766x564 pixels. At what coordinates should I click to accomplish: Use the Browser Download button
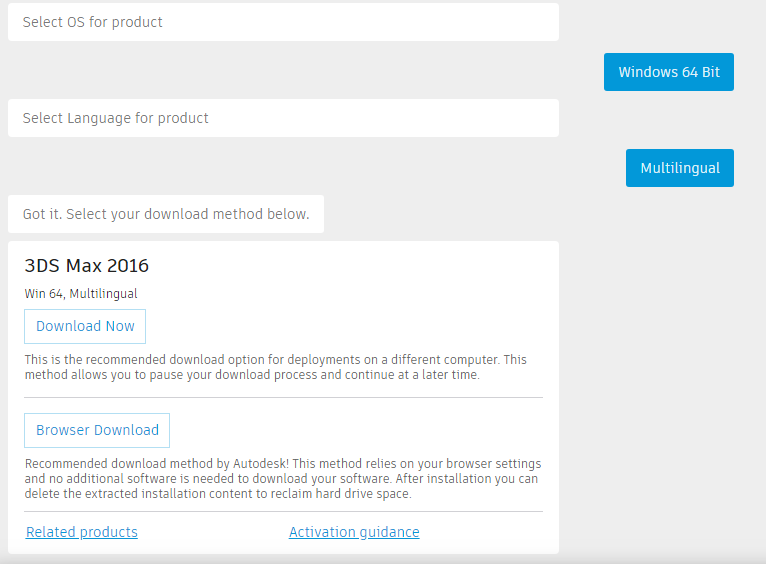[97, 430]
